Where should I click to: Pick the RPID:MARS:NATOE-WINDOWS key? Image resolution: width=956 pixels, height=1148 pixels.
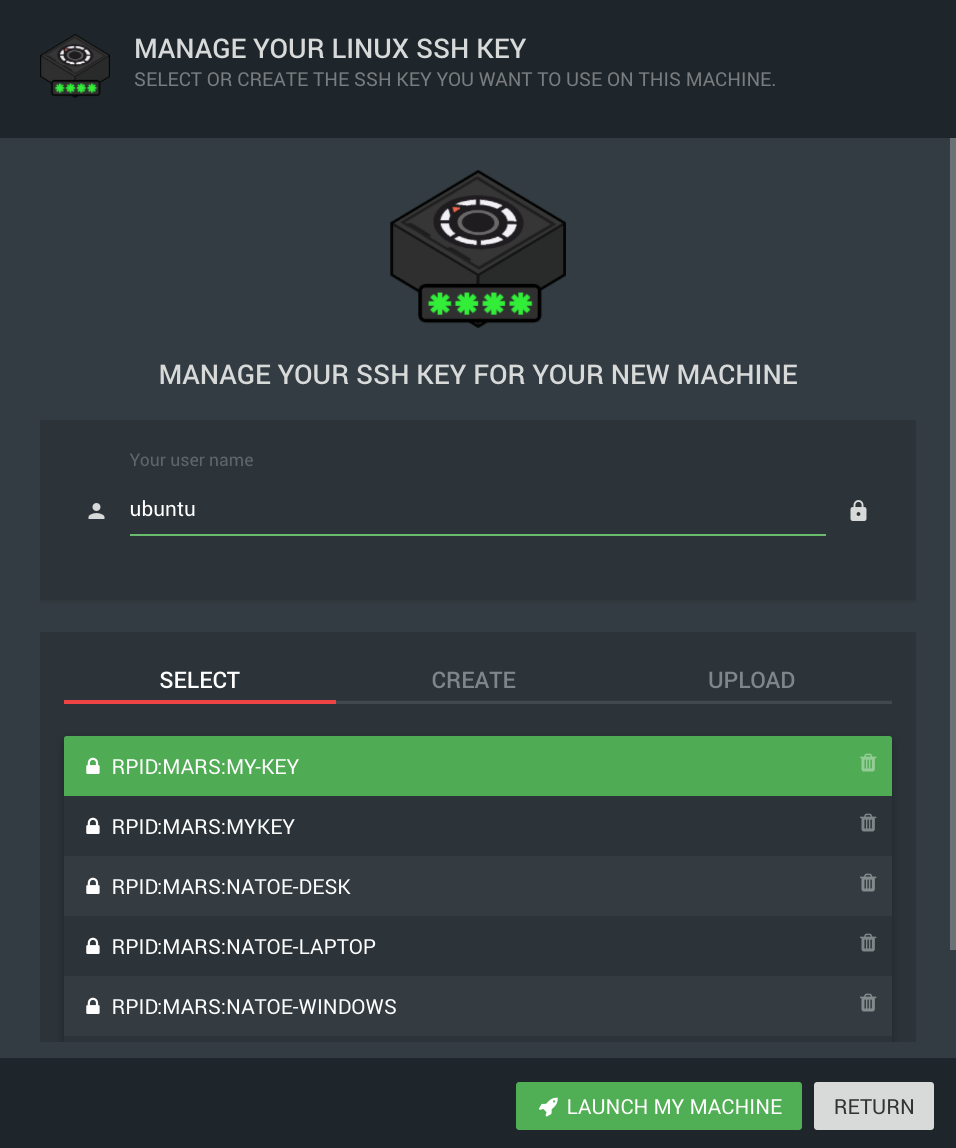[x=477, y=1007]
